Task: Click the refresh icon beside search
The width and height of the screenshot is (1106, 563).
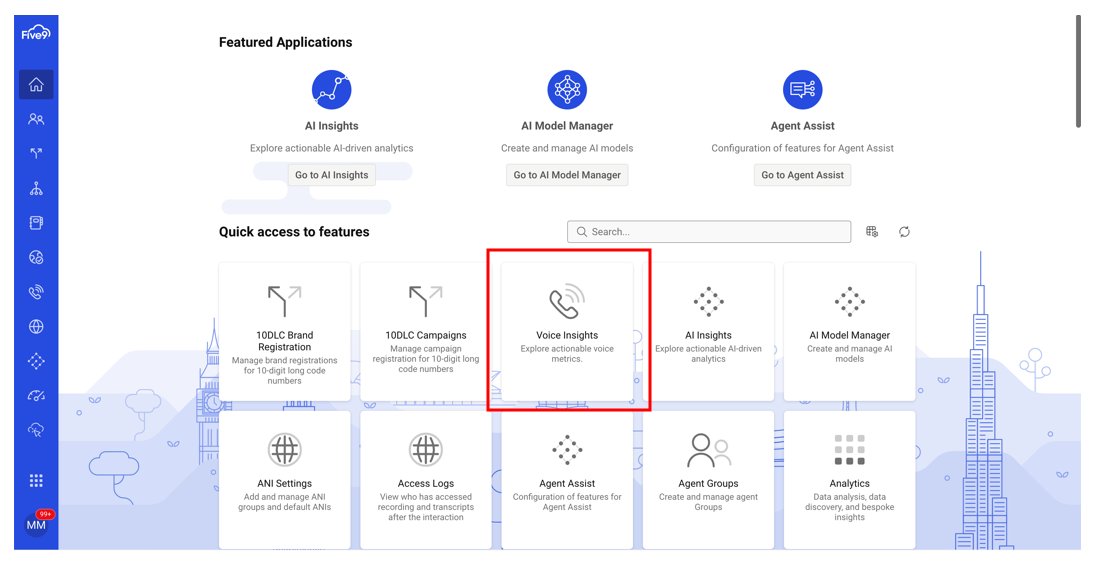Action: click(904, 231)
